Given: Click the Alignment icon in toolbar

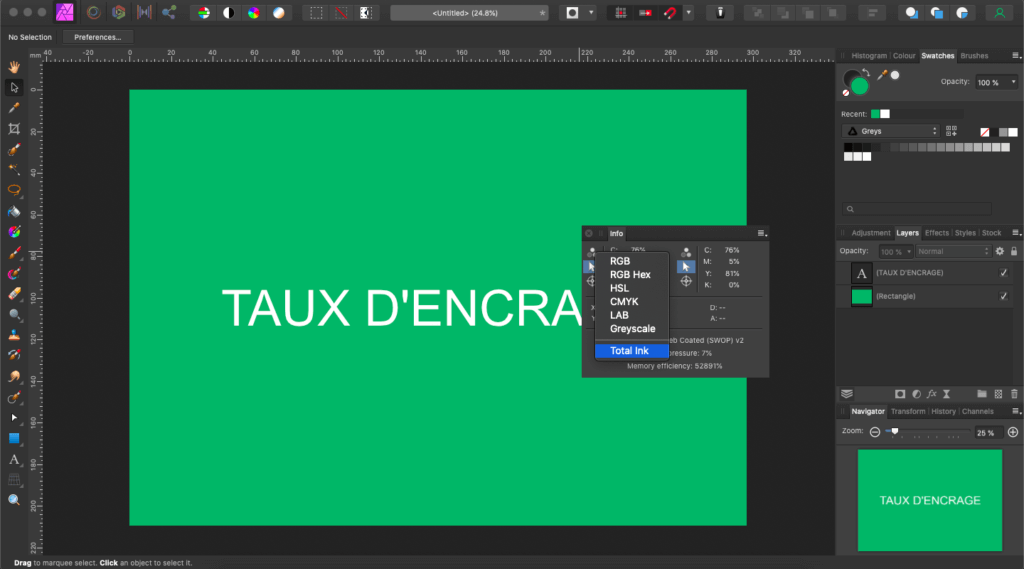Looking at the screenshot, I should (872, 13).
